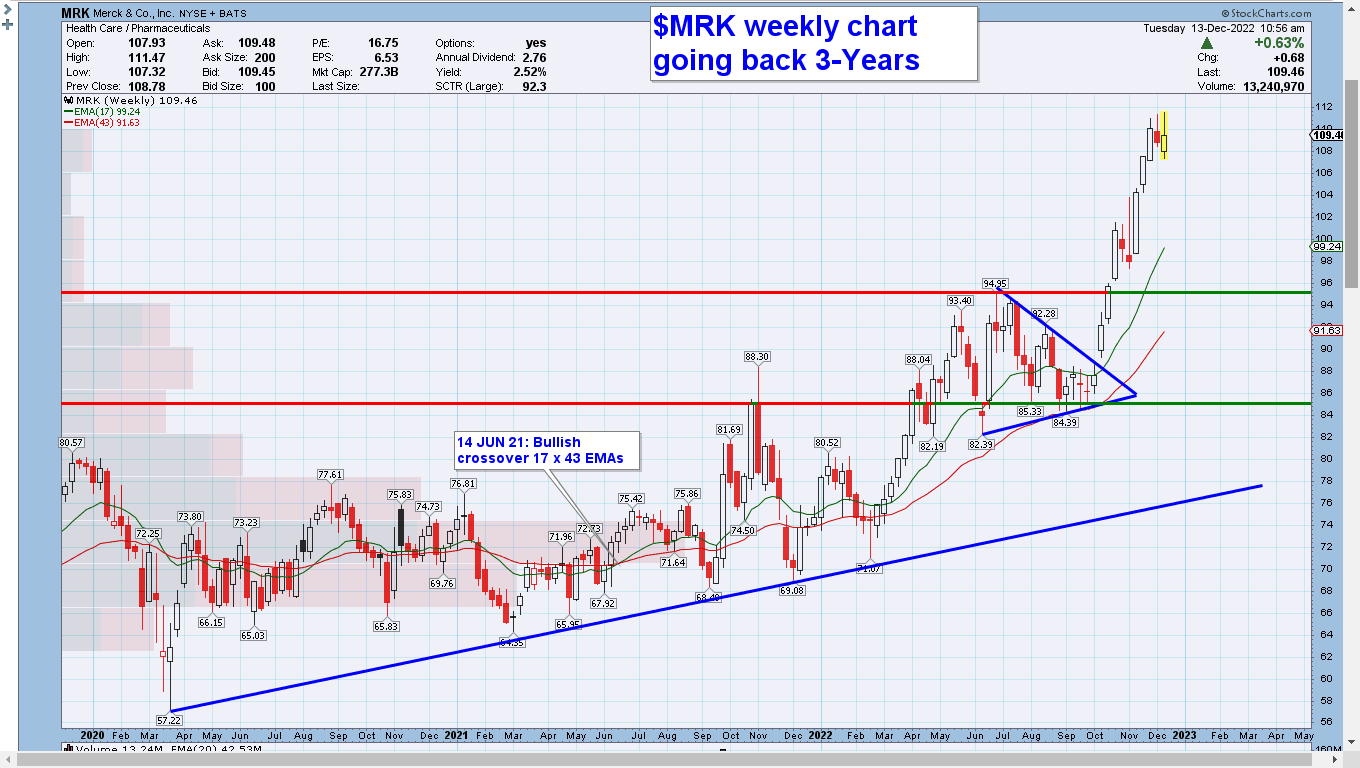Screen dimensions: 1360x768
Task: Click the green up-triangle change indicator
Action: coord(1207,43)
